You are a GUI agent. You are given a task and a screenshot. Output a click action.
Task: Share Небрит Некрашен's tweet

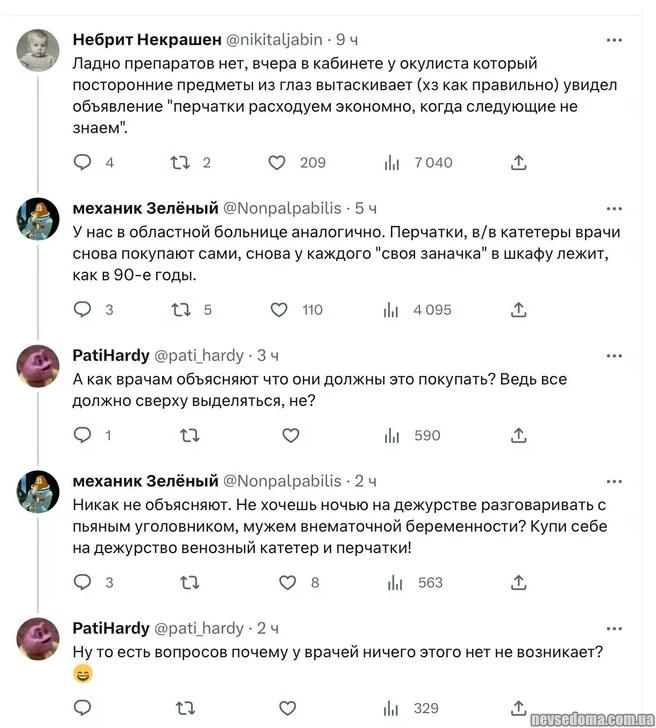pyautogui.click(x=519, y=162)
